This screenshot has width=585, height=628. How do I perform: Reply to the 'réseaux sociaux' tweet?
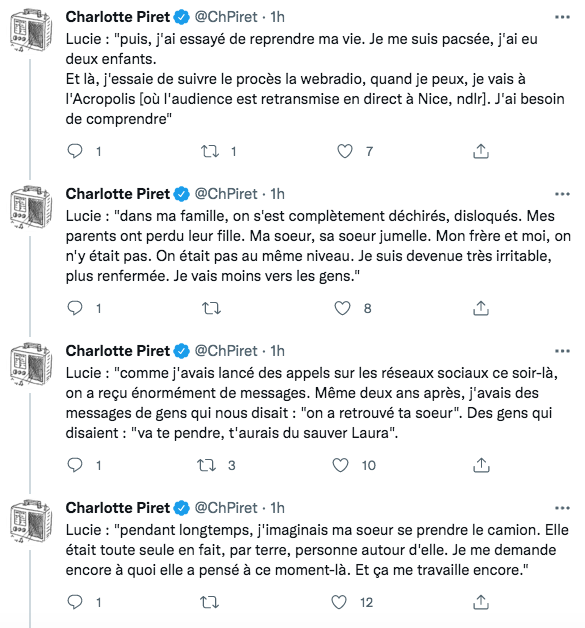pos(75,465)
